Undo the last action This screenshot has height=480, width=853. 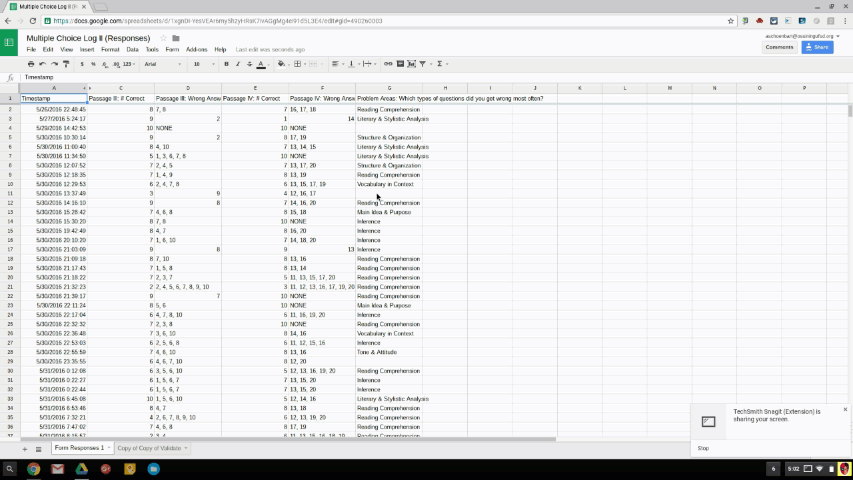coord(42,64)
